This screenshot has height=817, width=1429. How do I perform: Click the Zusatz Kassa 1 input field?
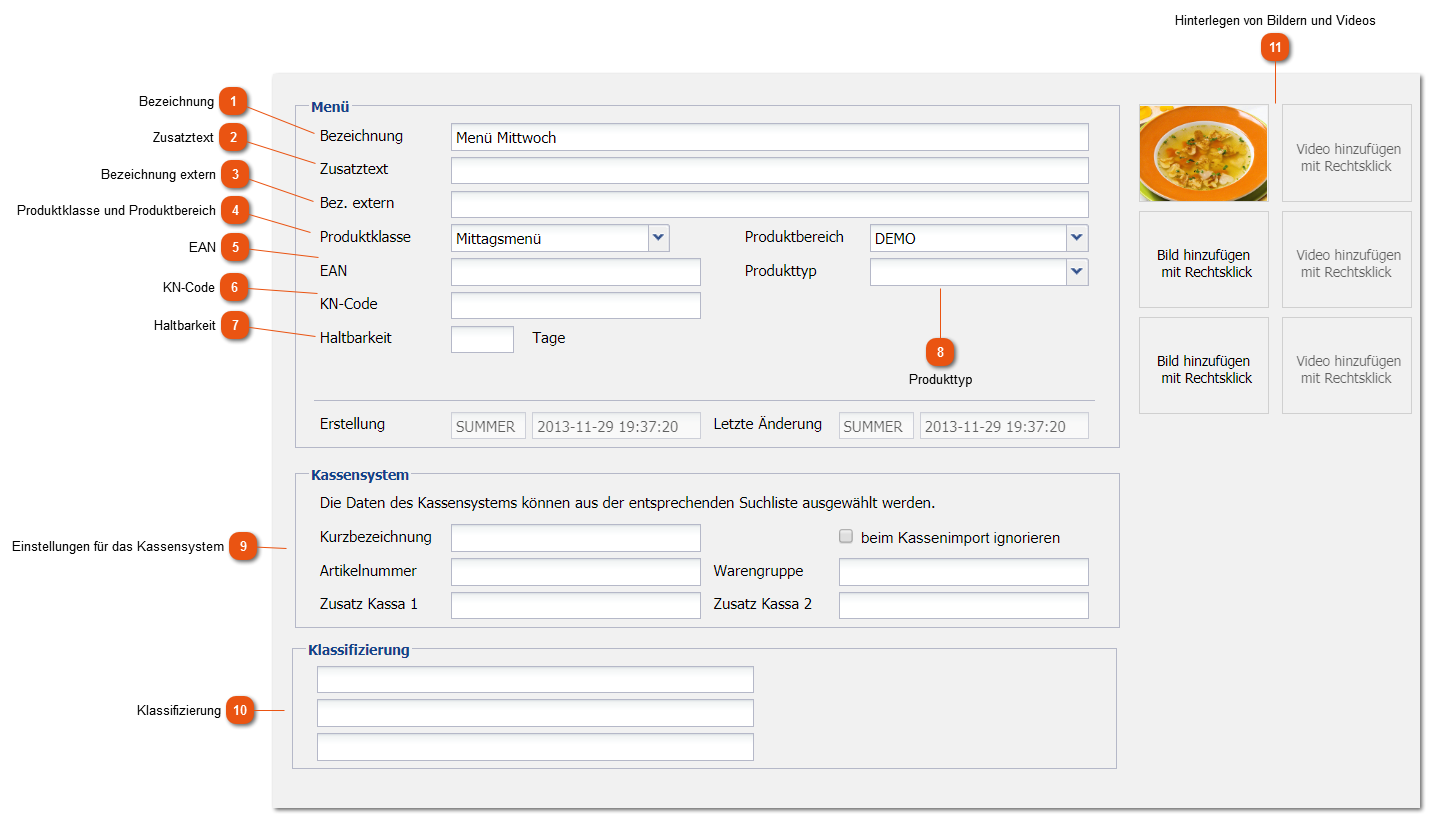[x=575, y=605]
